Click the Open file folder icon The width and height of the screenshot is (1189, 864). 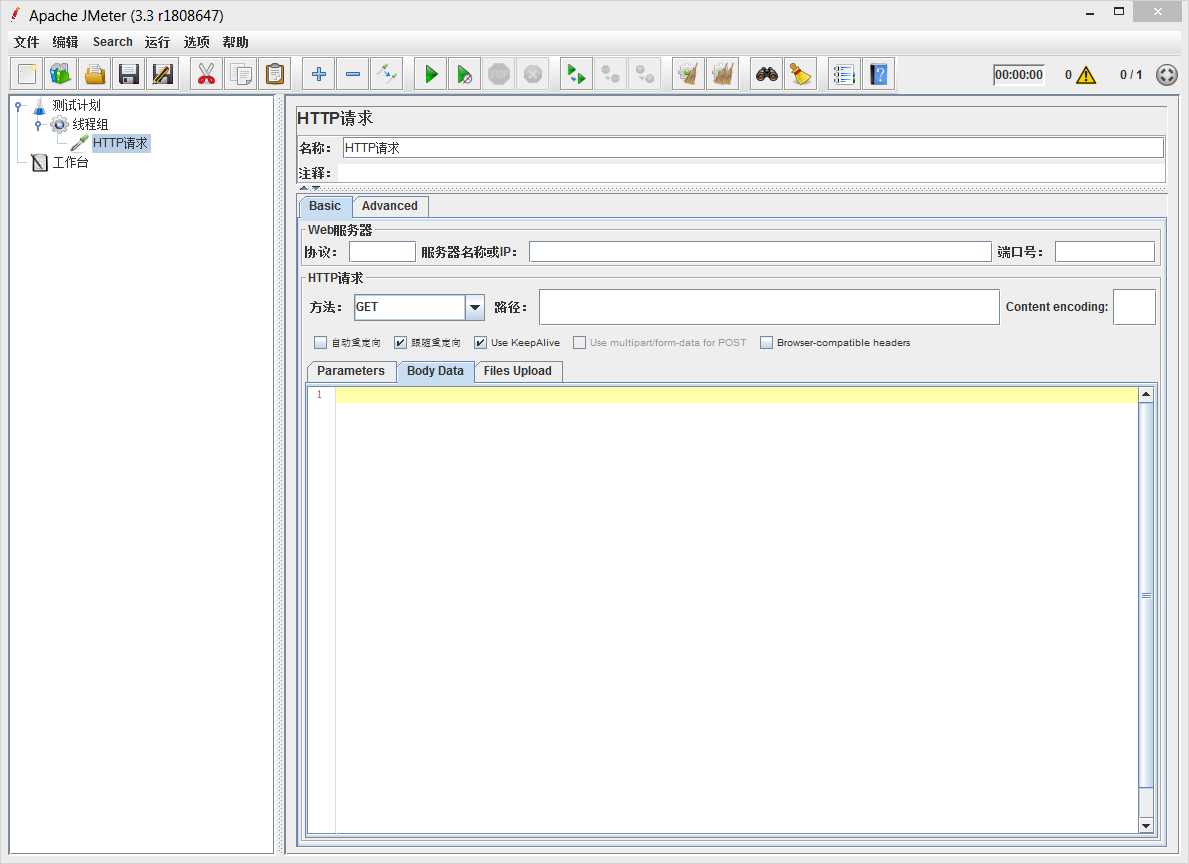[95, 74]
